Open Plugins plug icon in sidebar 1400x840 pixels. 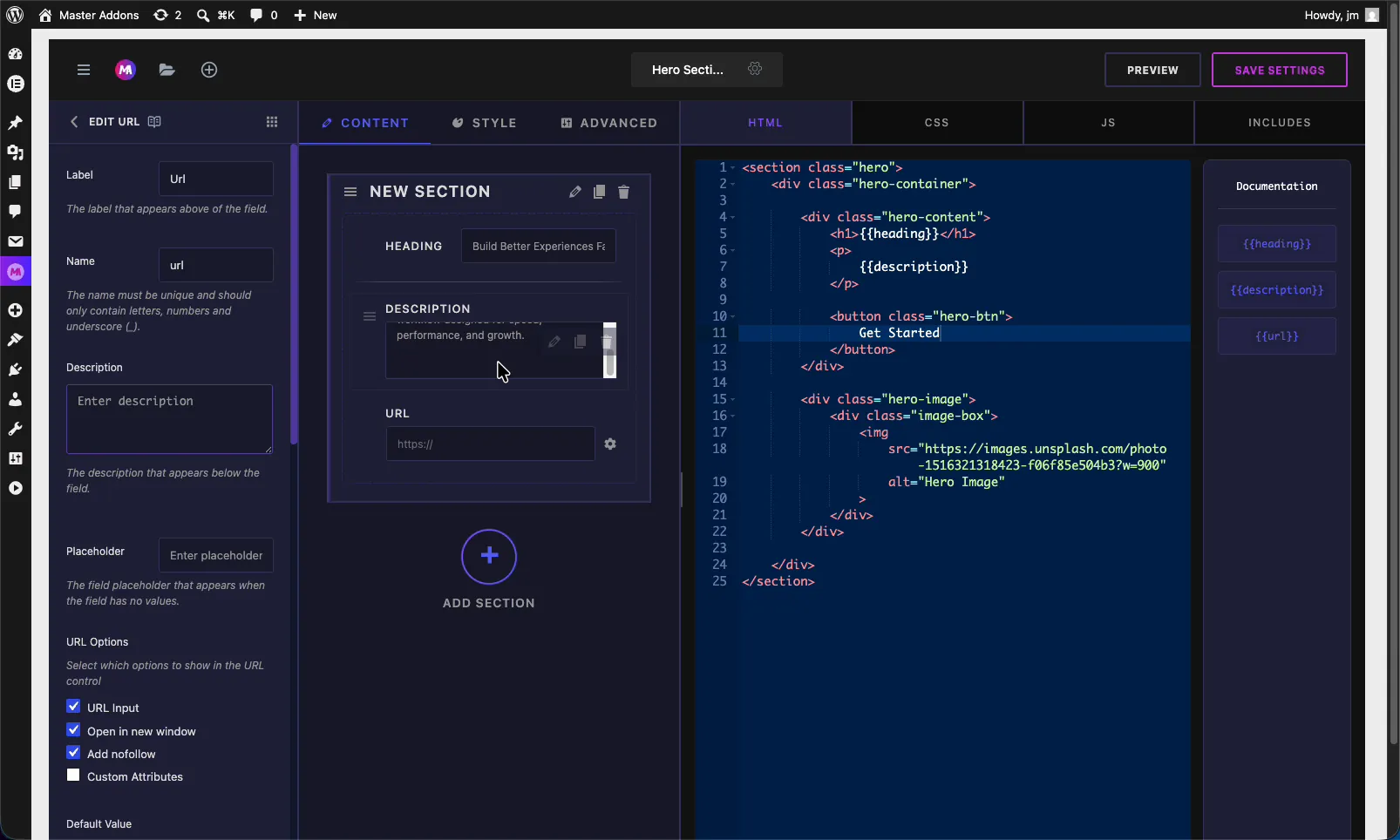tap(15, 369)
